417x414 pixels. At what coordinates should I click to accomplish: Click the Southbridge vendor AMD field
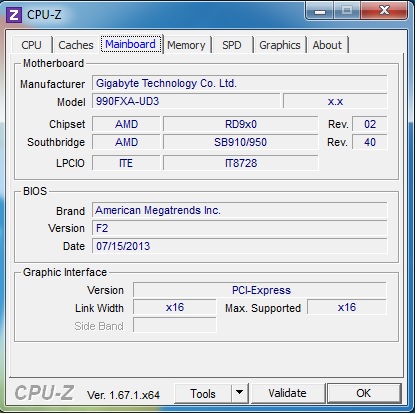click(126, 142)
